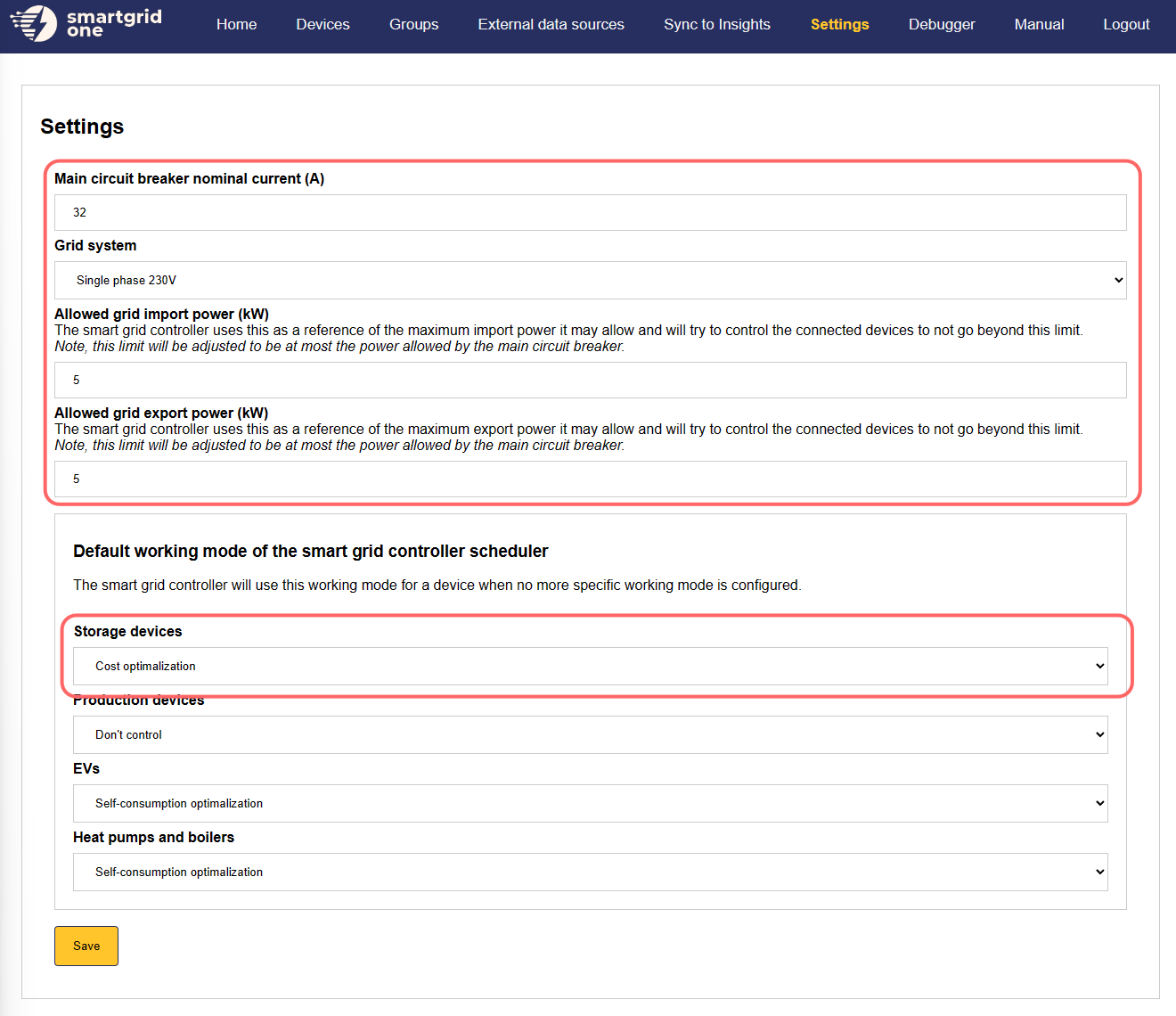Open the Debugger page

pos(942,25)
